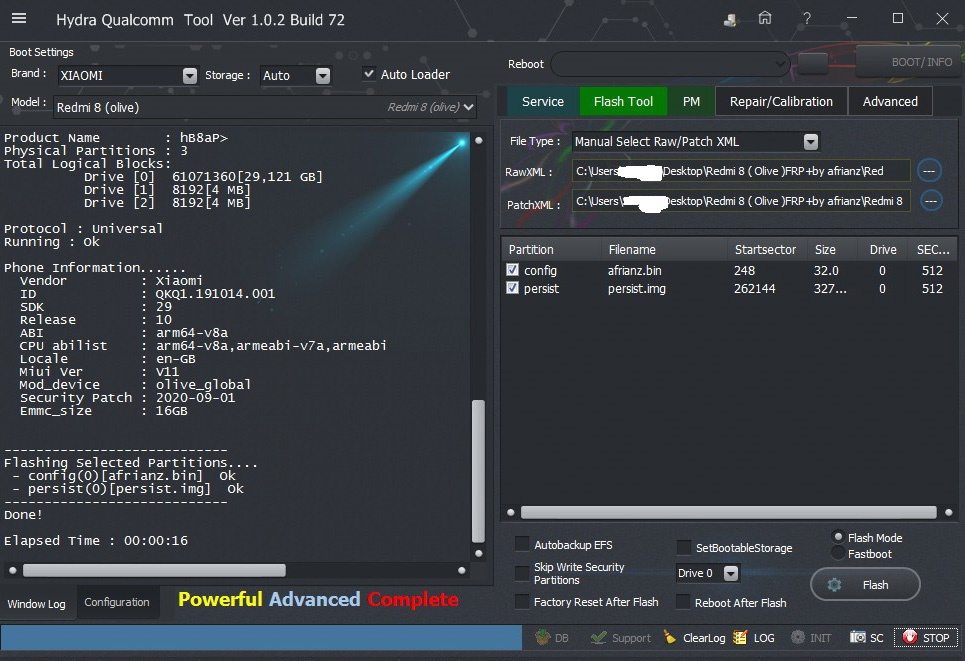This screenshot has height=661, width=965.
Task: Clear the log with ClearLog
Action: pyautogui.click(x=694, y=638)
